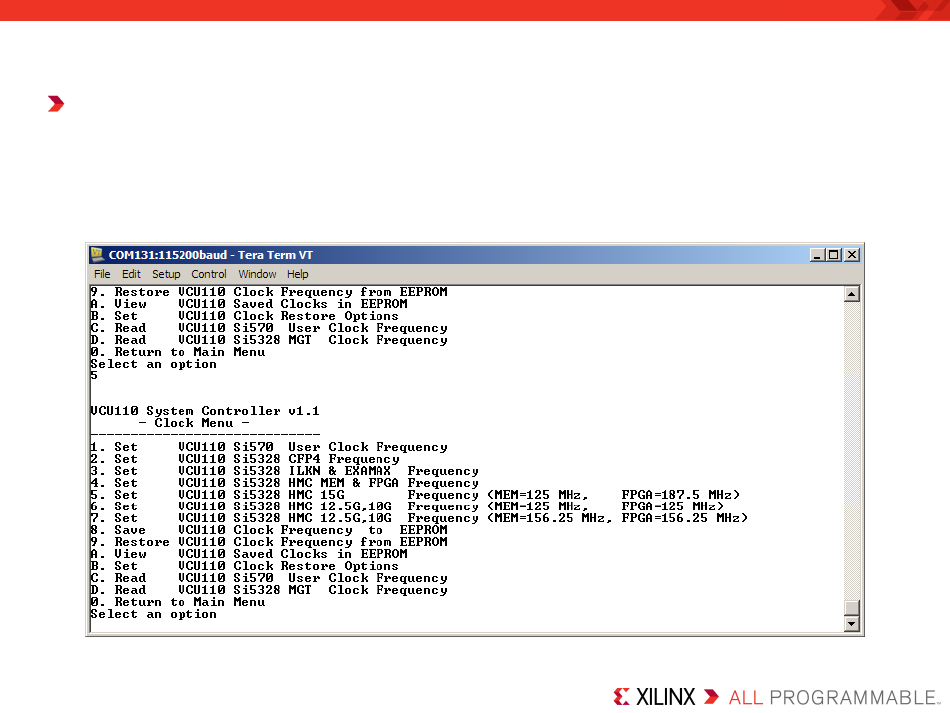This screenshot has height=713, width=950.
Task: Click line '2. Set VCU110 Si5328 CFP4 Frequency'
Action: [x=245, y=459]
